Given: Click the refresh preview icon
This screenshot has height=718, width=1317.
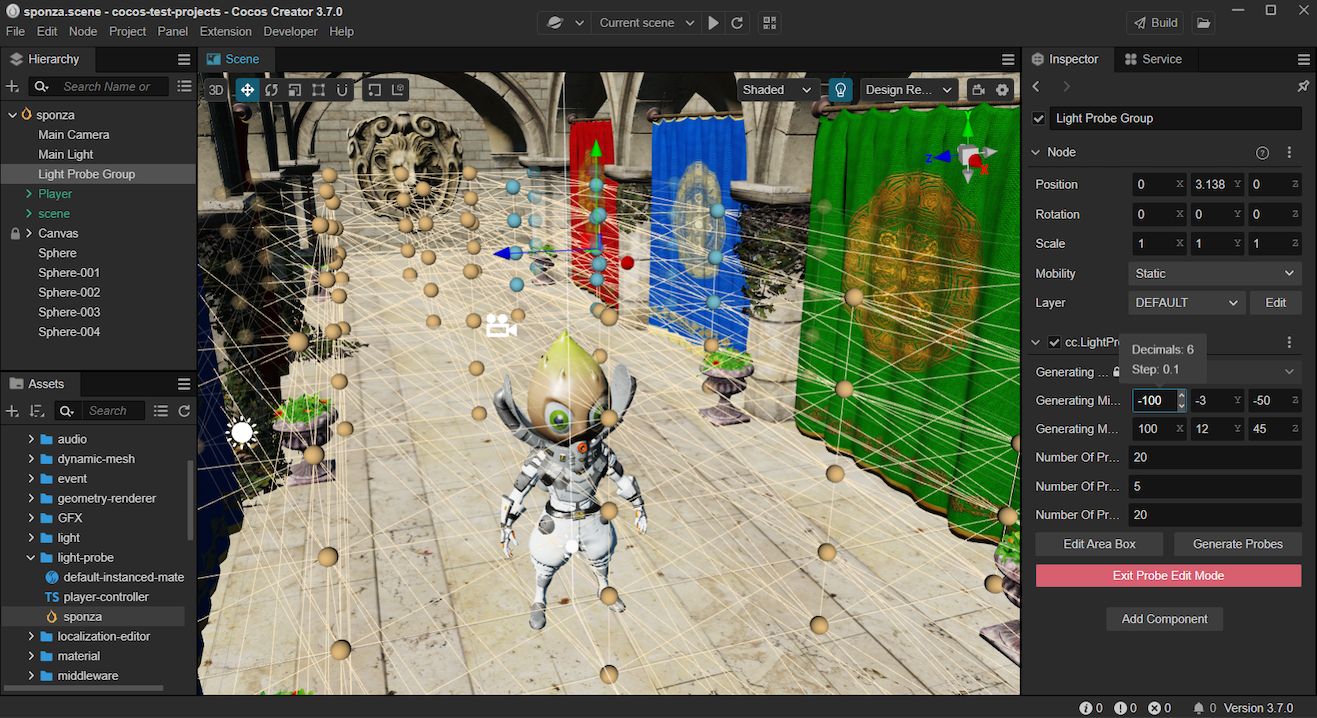Looking at the screenshot, I should coord(737,22).
